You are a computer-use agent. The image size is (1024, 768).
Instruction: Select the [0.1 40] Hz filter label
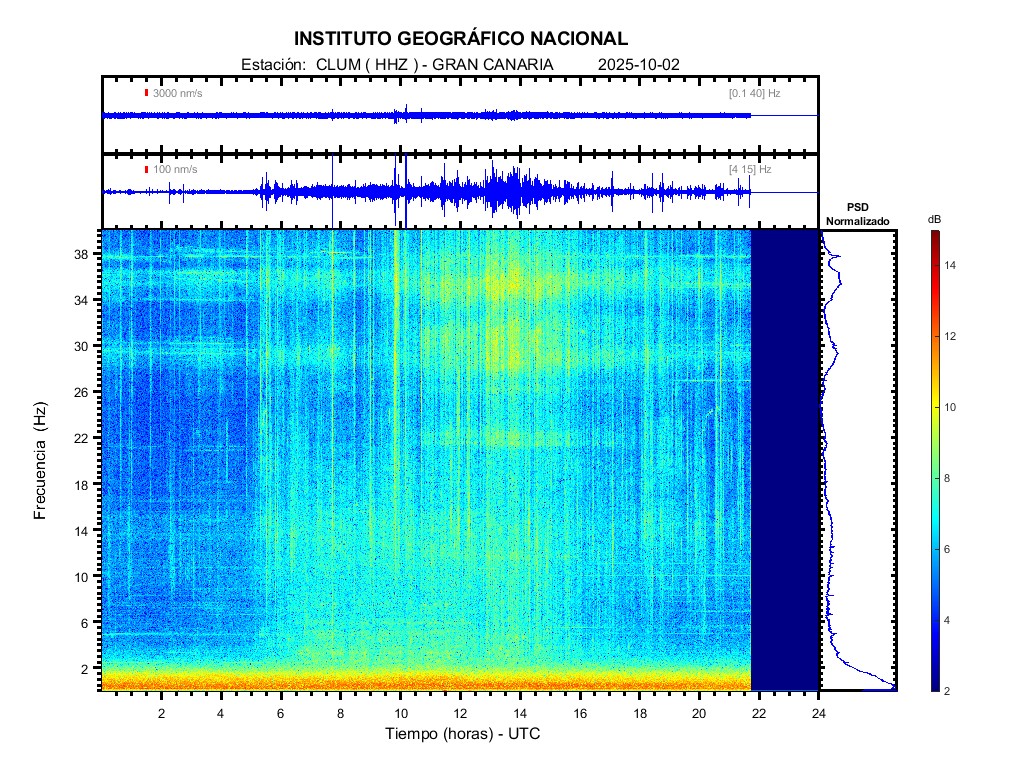pos(754,93)
